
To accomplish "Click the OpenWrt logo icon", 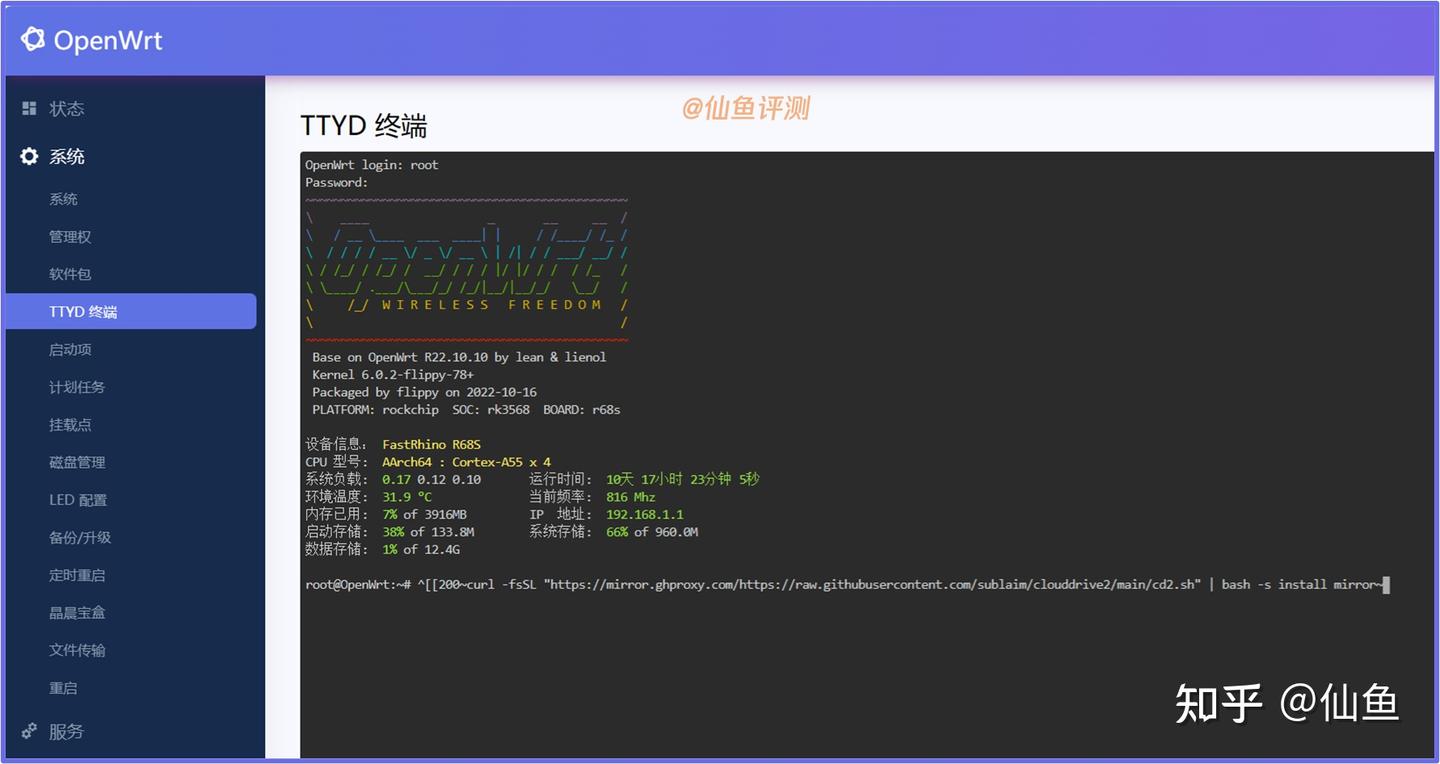I will [x=35, y=38].
